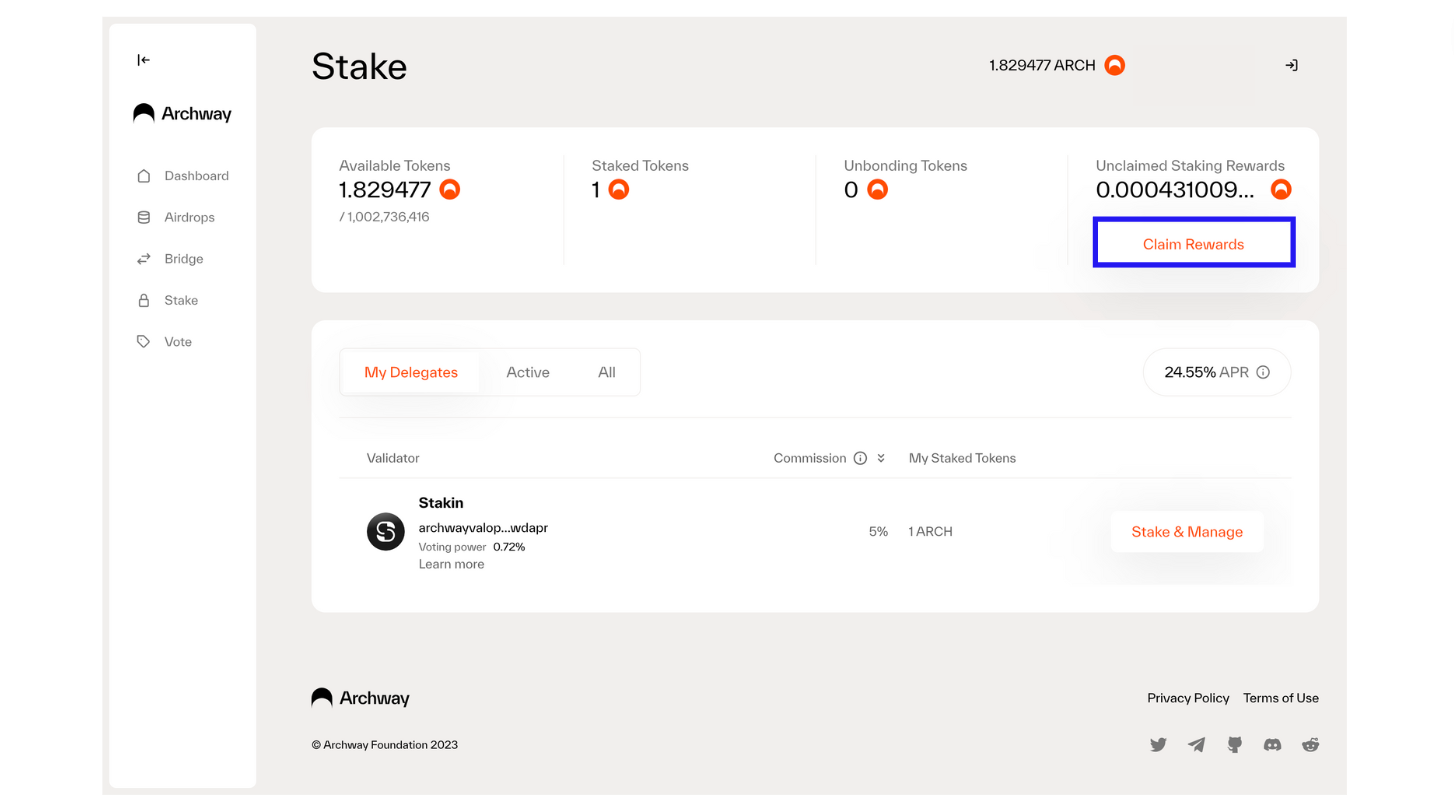
Task: Click the APR info icon
Action: point(1263,372)
